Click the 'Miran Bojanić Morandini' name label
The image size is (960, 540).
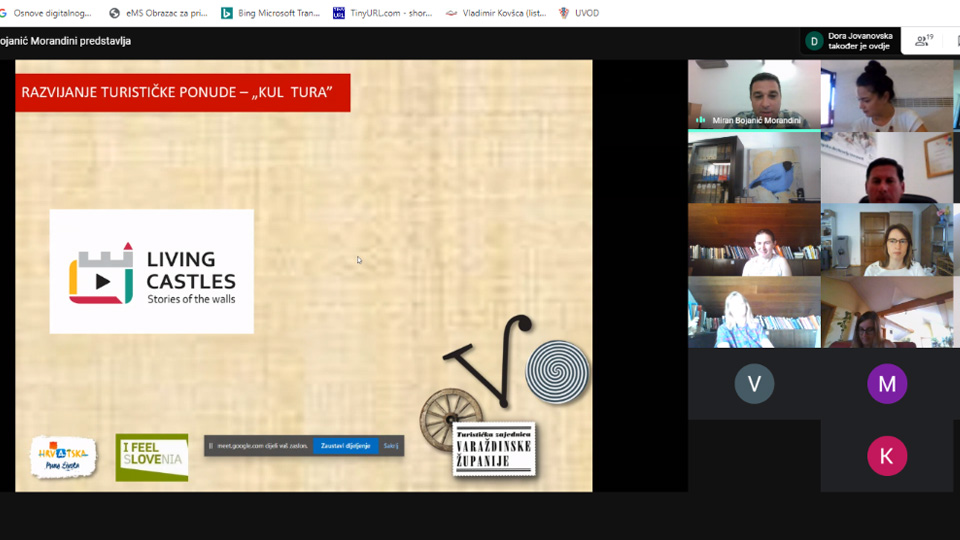pos(756,121)
